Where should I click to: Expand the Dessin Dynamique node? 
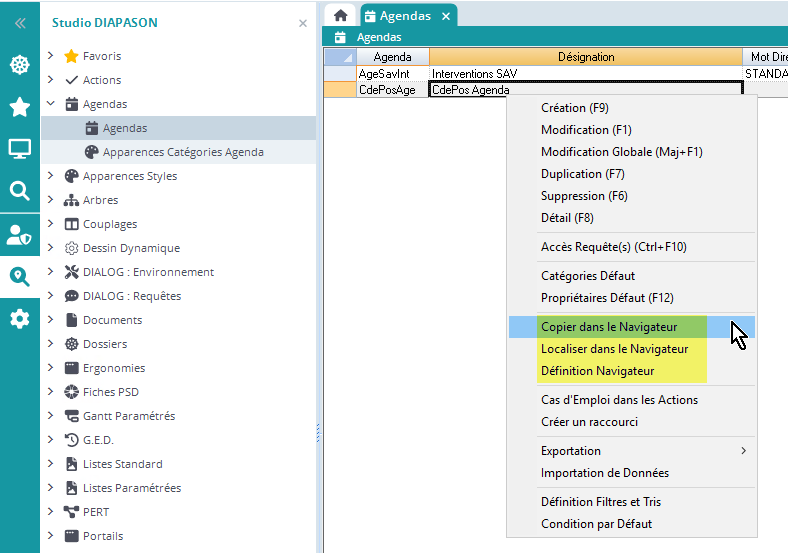pyautogui.click(x=51, y=248)
